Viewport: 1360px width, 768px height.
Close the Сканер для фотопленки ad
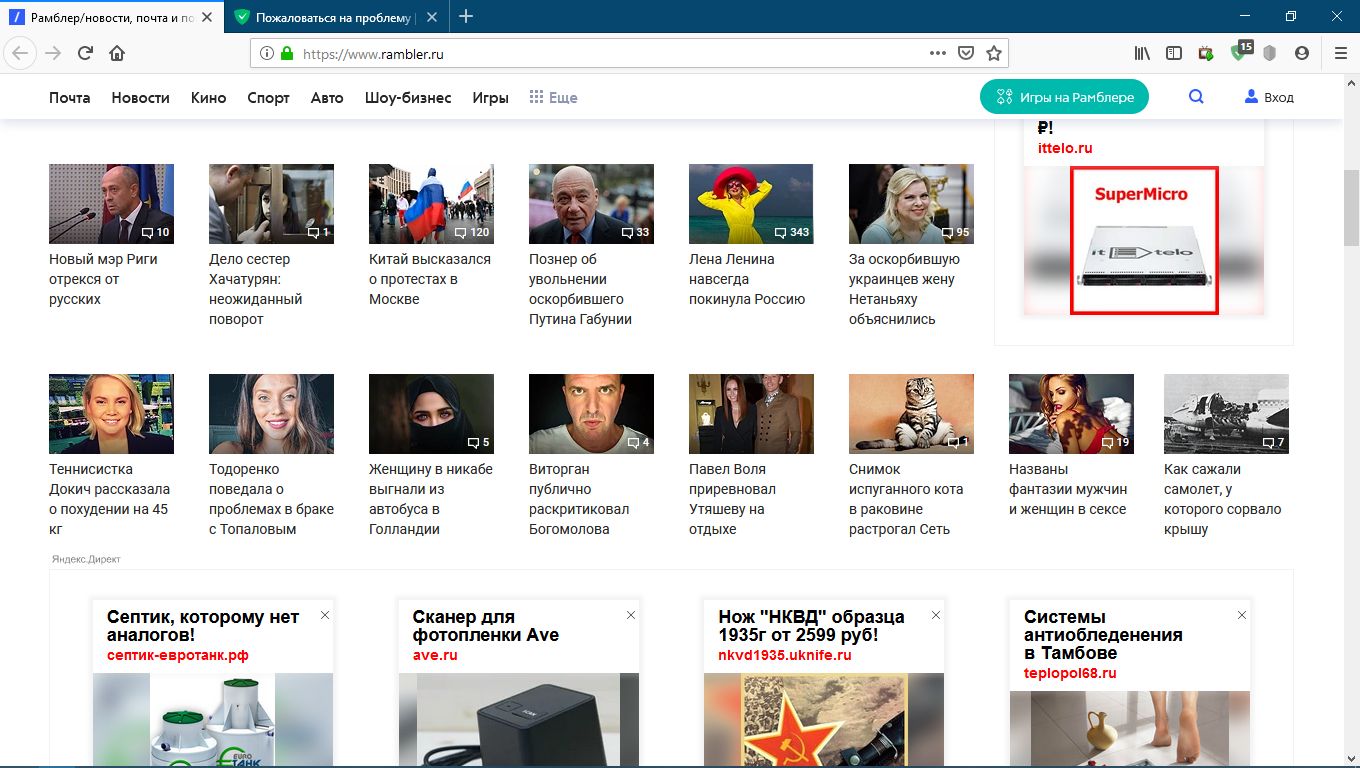[631, 615]
